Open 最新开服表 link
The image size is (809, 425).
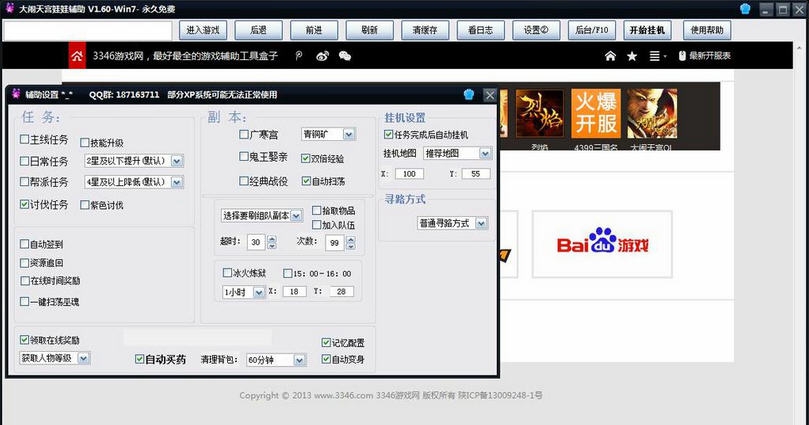click(704, 56)
